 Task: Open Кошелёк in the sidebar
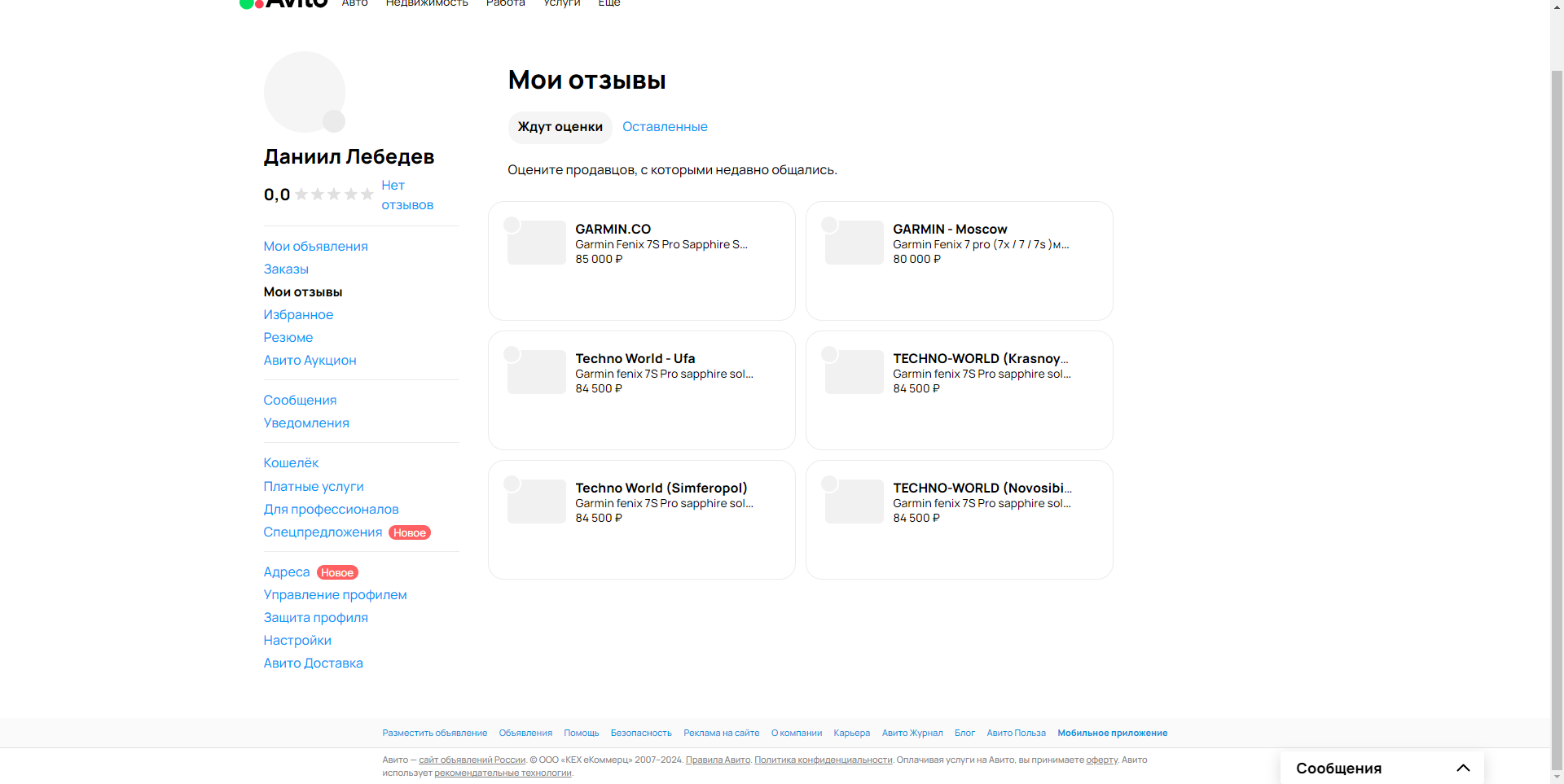point(291,463)
